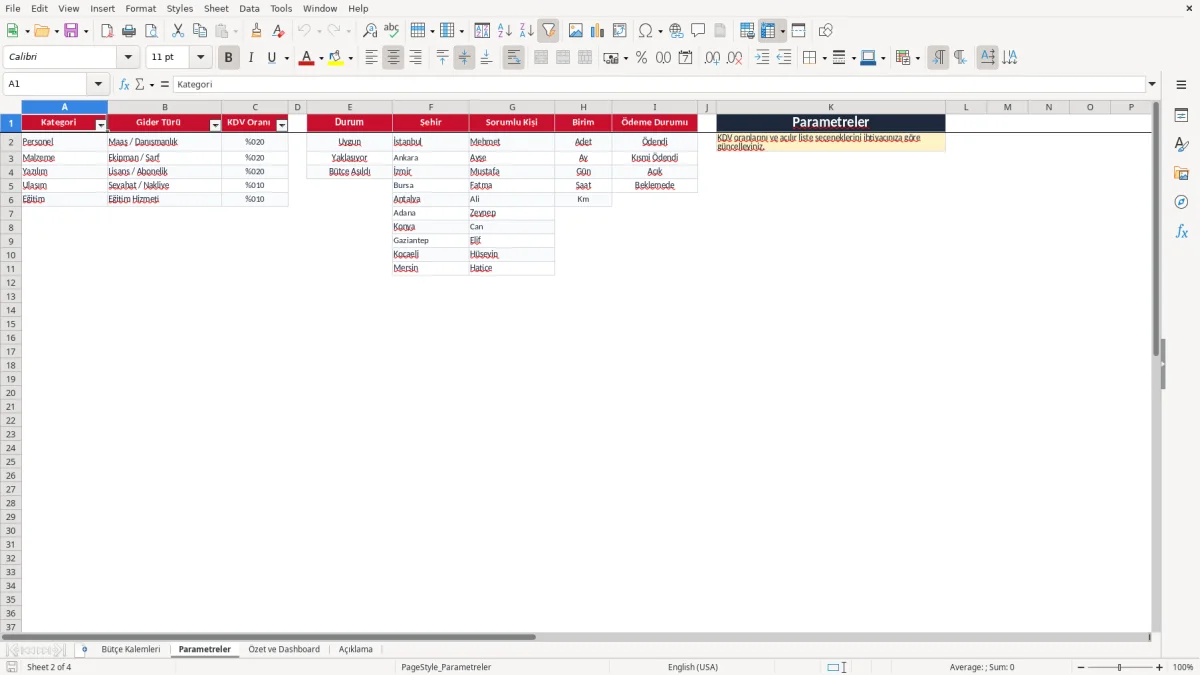Screen dimensions: 1200x675
Task: Open the Properties deck in the sidebar
Action: click(1181, 115)
